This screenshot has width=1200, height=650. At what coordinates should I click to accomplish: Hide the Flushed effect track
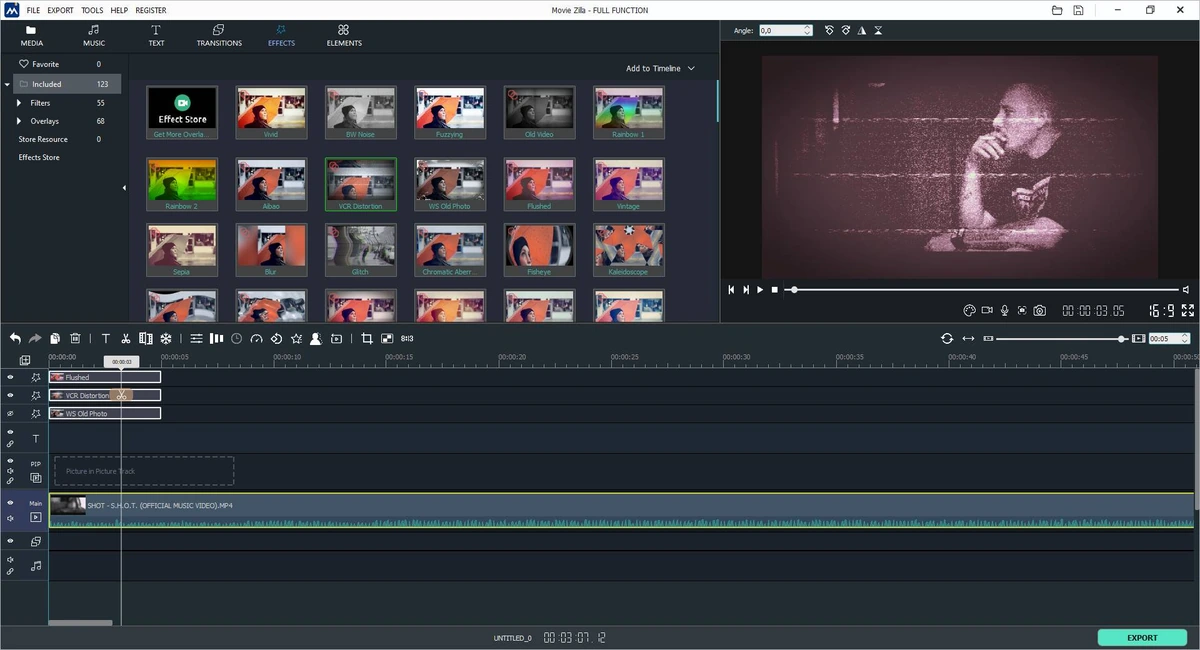pyautogui.click(x=10, y=377)
